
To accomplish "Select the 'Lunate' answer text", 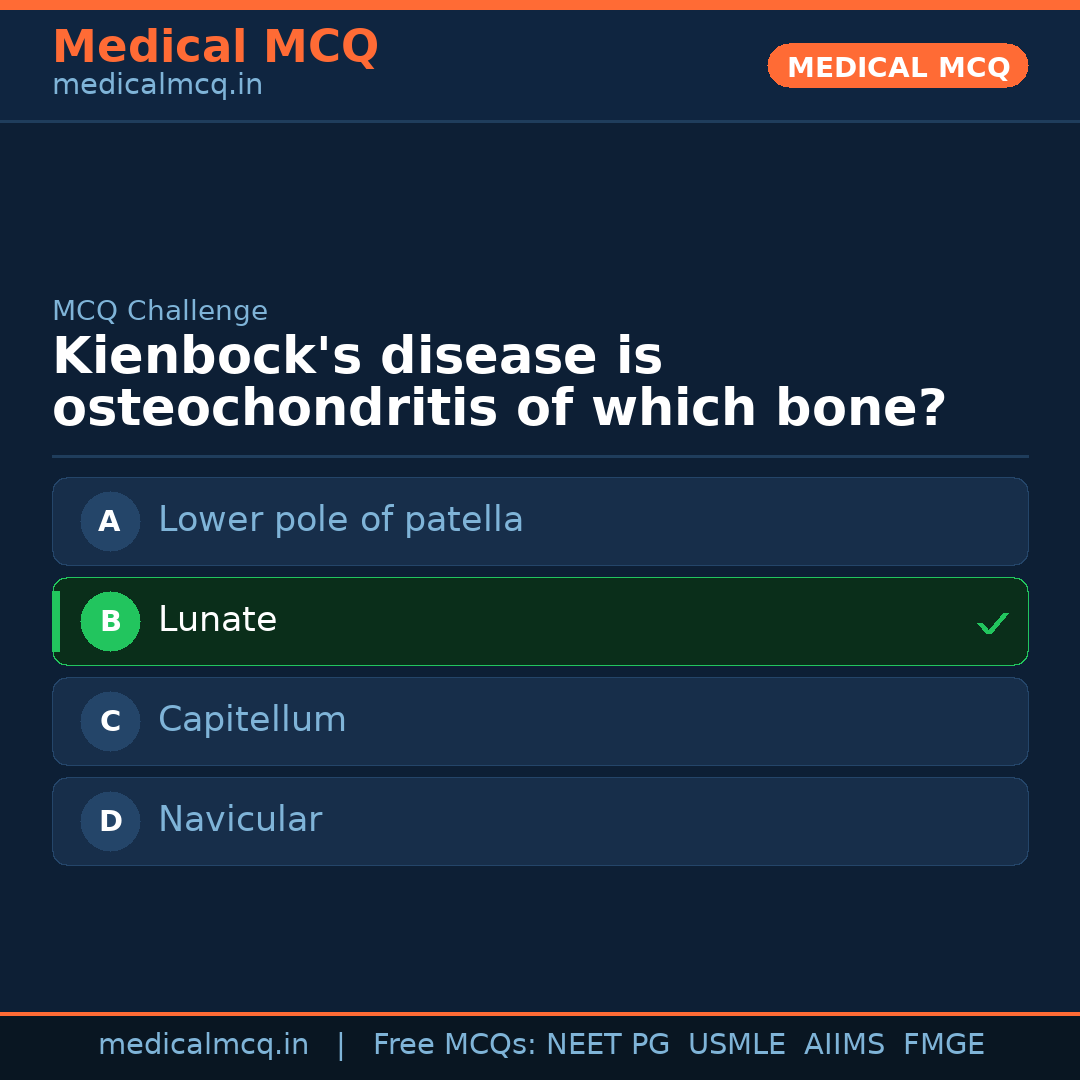I will tap(217, 620).
